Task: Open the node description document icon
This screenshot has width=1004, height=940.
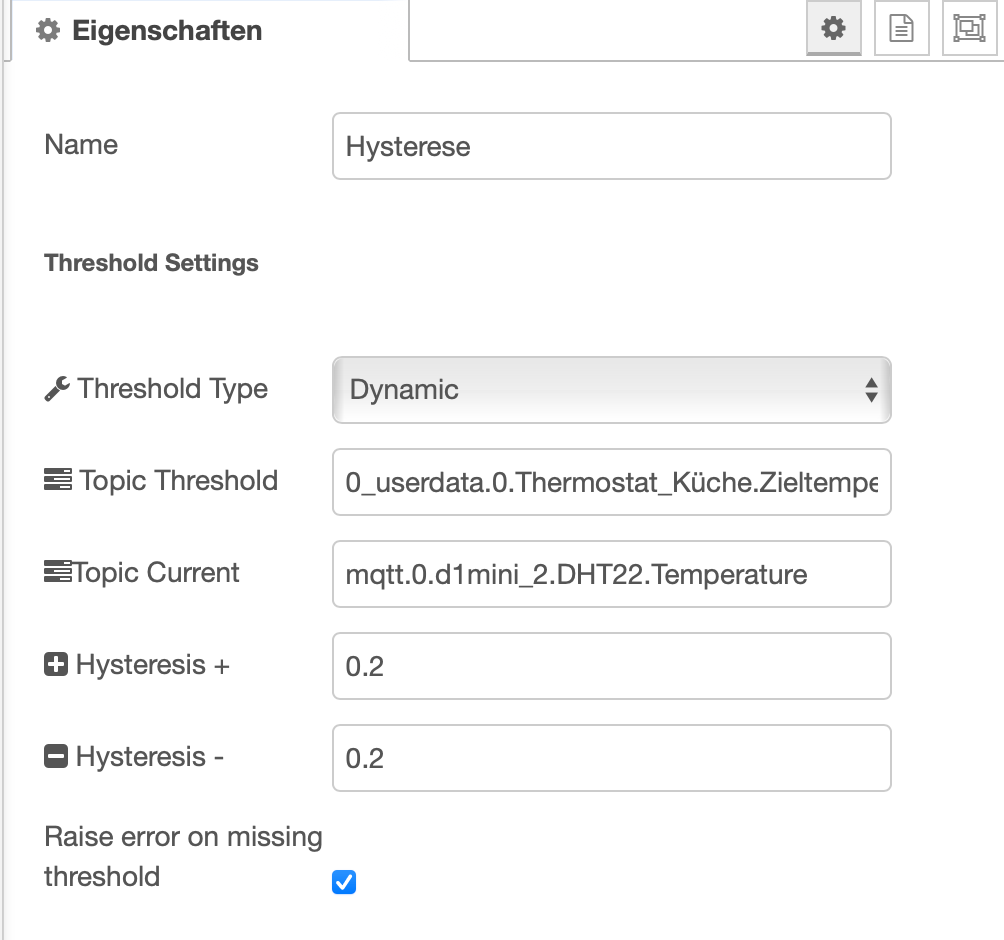Action: tap(901, 30)
